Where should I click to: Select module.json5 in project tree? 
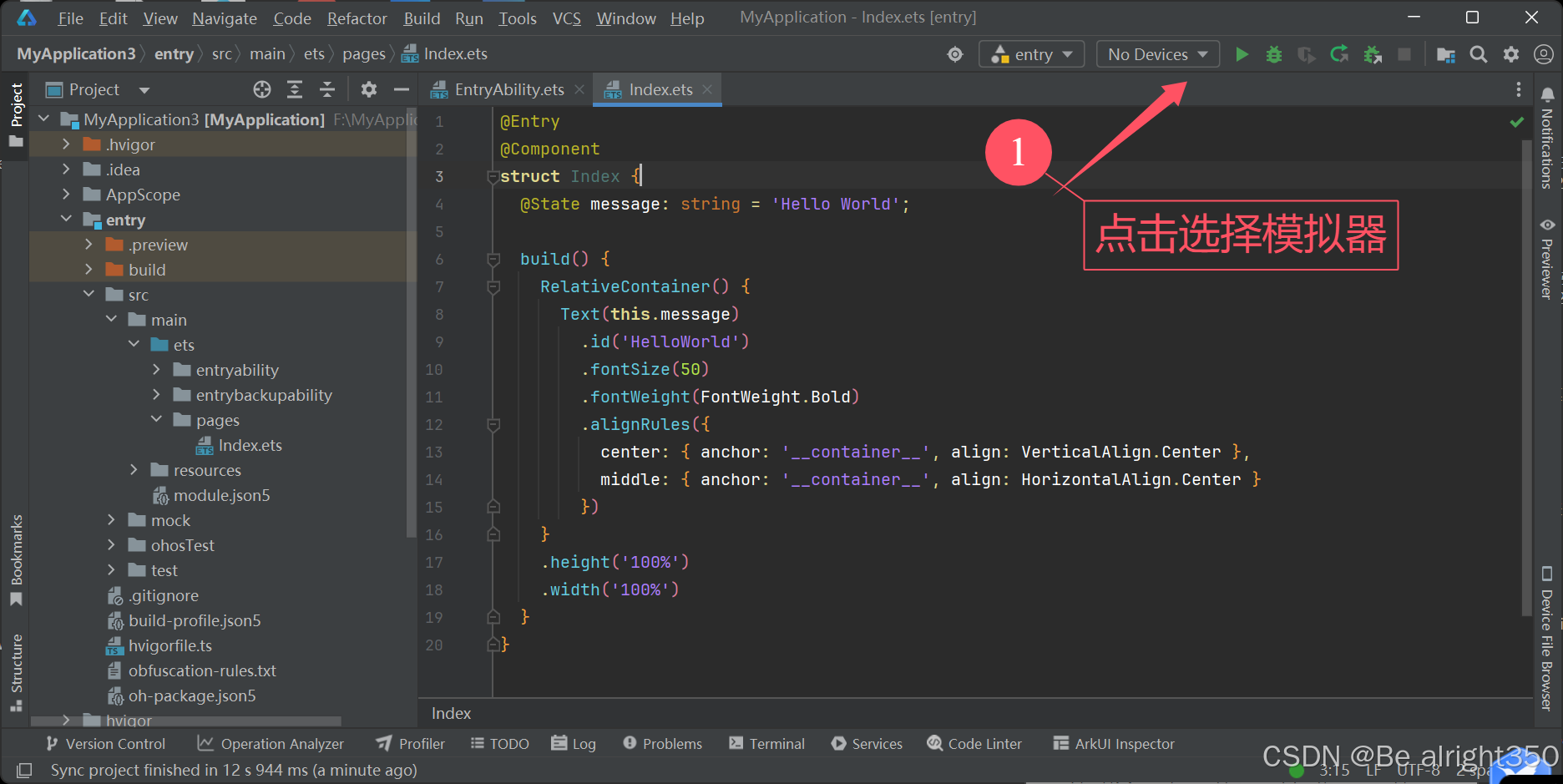click(221, 495)
